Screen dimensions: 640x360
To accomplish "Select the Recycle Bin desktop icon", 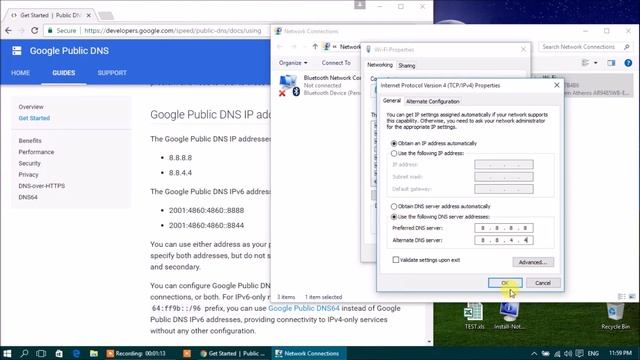I will click(615, 316).
